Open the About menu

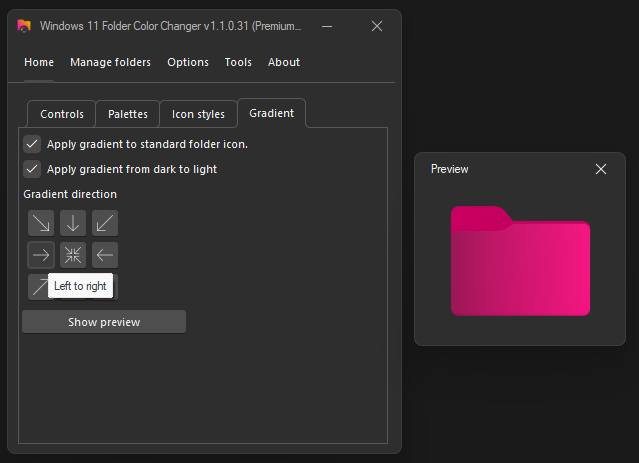tap(284, 62)
